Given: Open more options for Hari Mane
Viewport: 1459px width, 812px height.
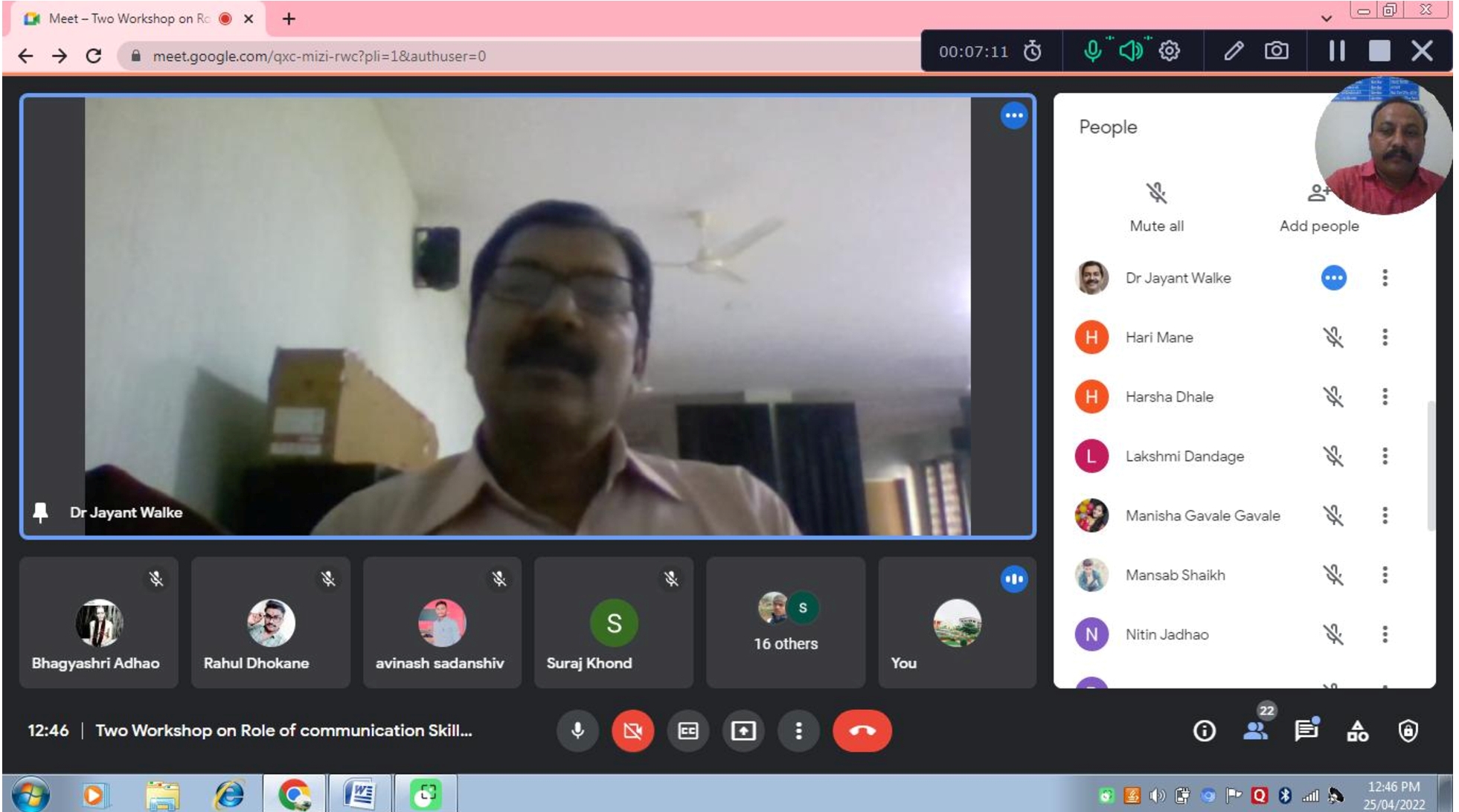Looking at the screenshot, I should 1384,338.
